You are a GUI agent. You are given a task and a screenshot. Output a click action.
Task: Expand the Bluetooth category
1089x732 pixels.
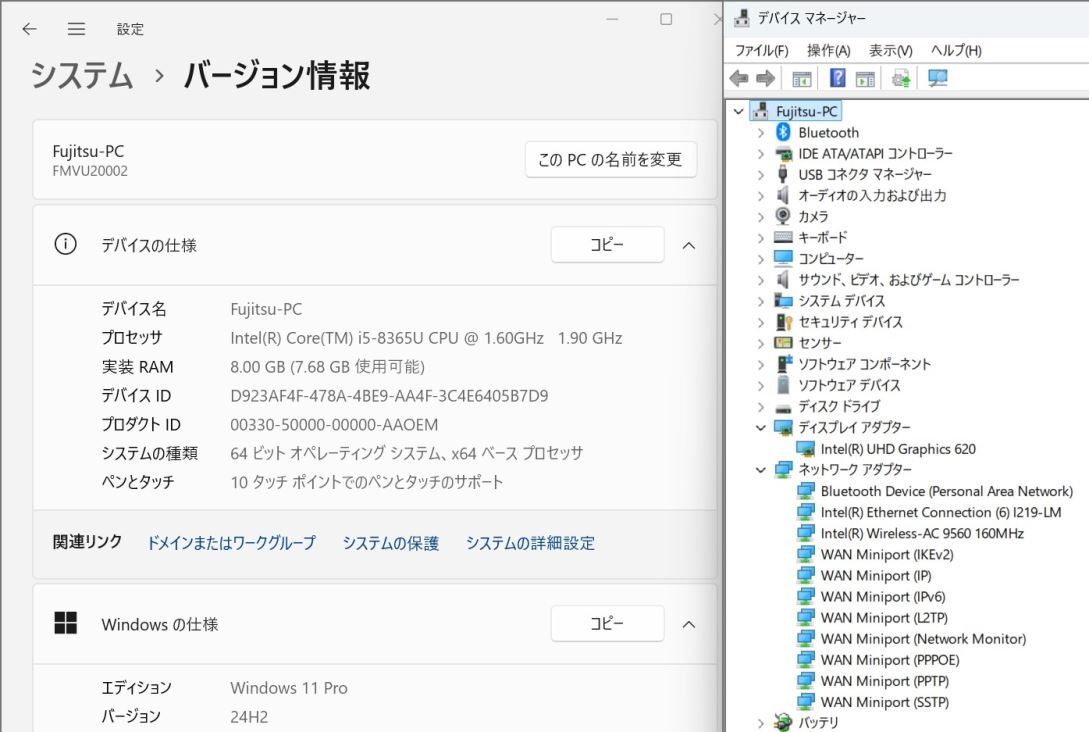click(761, 133)
